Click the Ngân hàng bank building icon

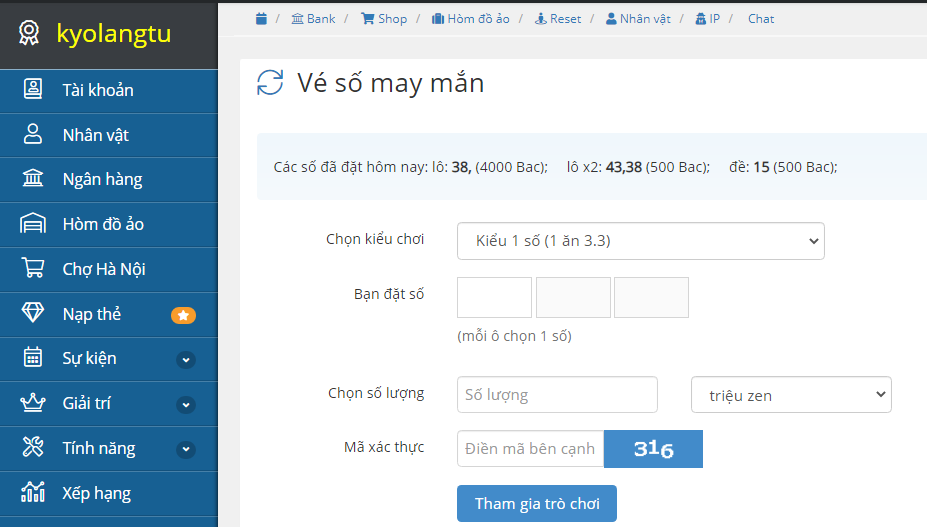pyautogui.click(x=33, y=179)
